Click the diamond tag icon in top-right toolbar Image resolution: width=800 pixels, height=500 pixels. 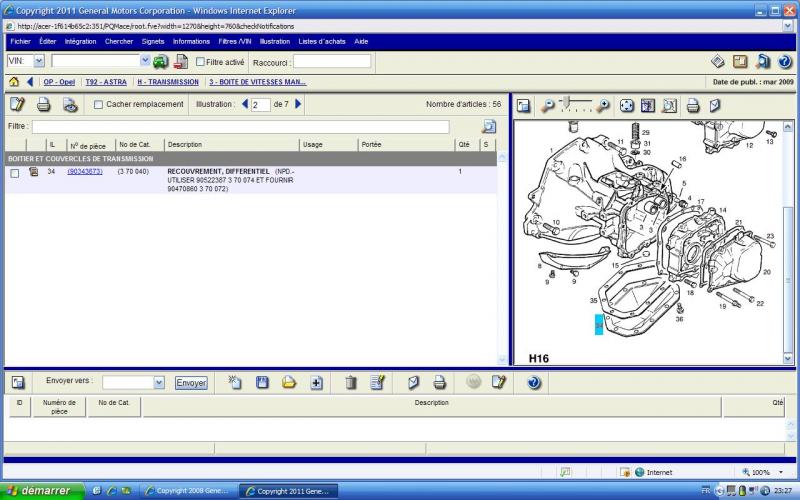pyautogui.click(x=718, y=62)
